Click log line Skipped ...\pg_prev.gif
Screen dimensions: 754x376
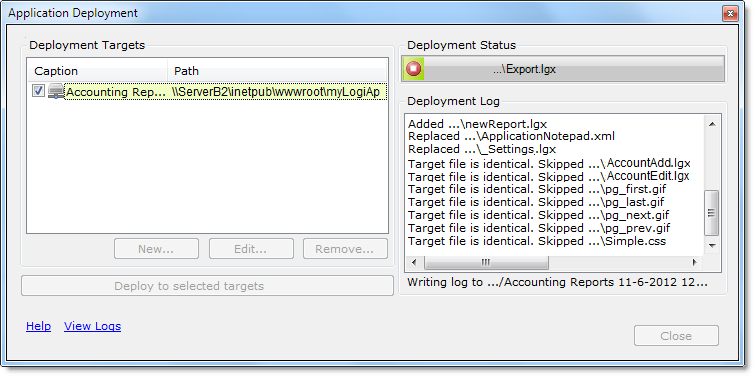tap(539, 228)
